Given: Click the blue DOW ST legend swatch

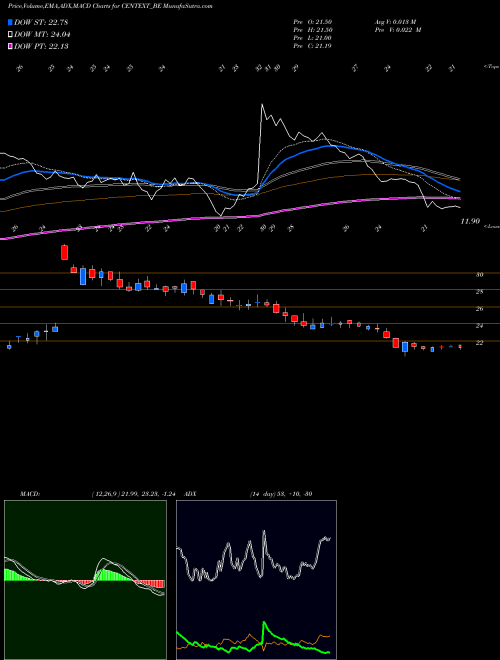Looking at the screenshot, I should (x=11, y=22).
